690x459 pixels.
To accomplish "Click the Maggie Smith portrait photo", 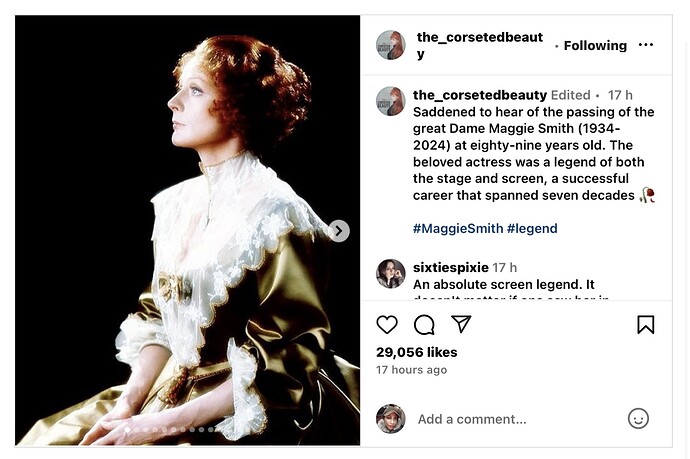I will 187,230.
